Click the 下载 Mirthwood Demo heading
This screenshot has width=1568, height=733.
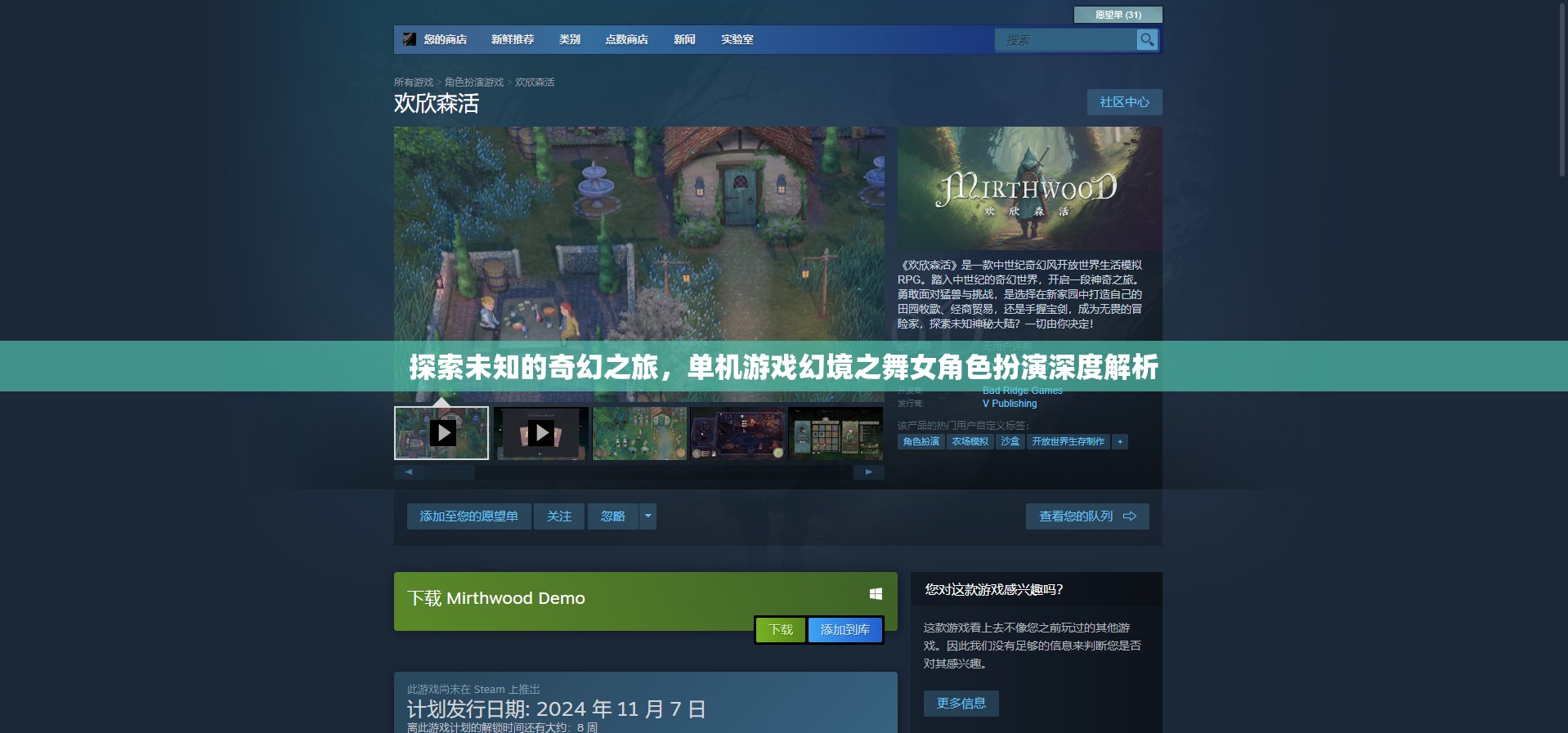point(496,598)
